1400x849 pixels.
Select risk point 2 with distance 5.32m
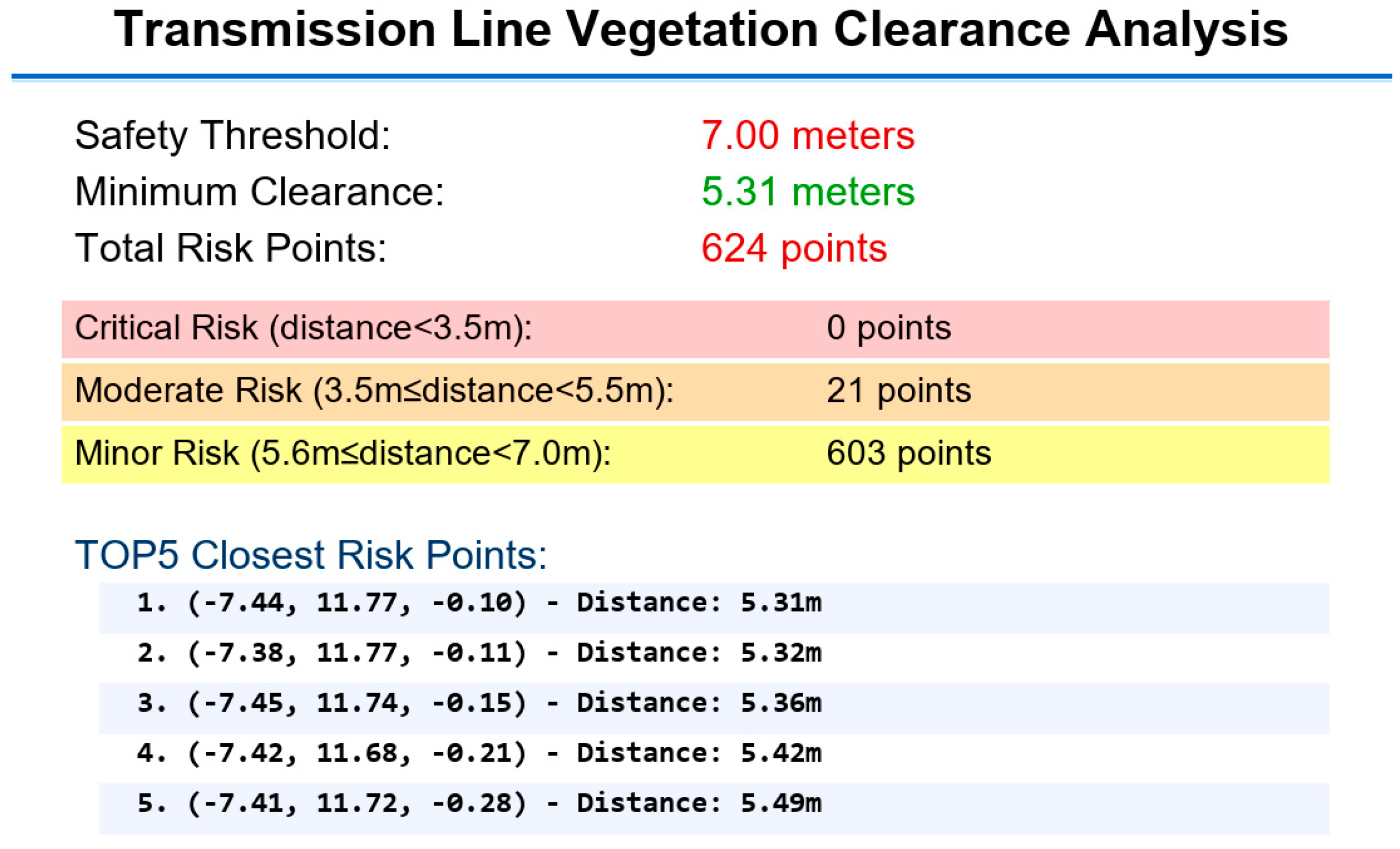pyautogui.click(x=479, y=652)
